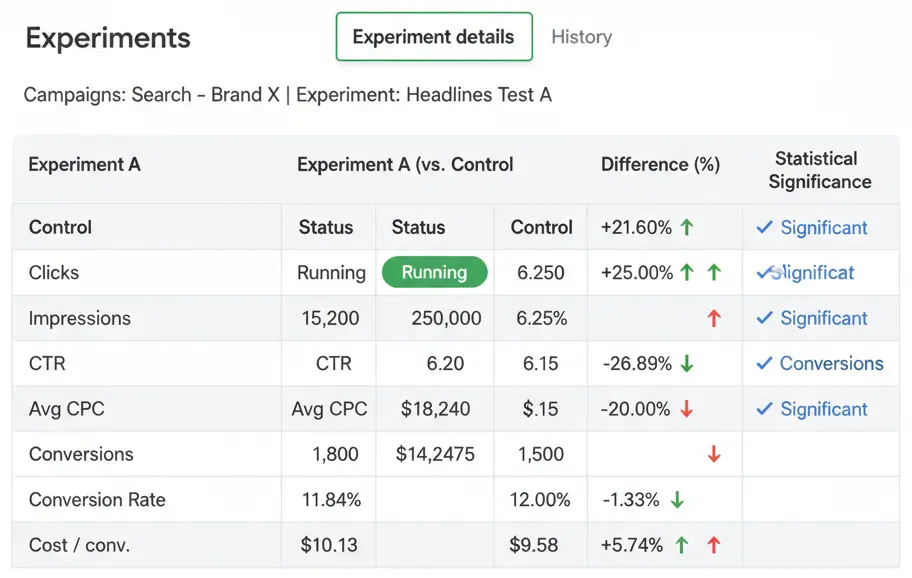912x578 pixels.
Task: Click the blue checkmark beside Significant in Control row
Action: tap(764, 228)
